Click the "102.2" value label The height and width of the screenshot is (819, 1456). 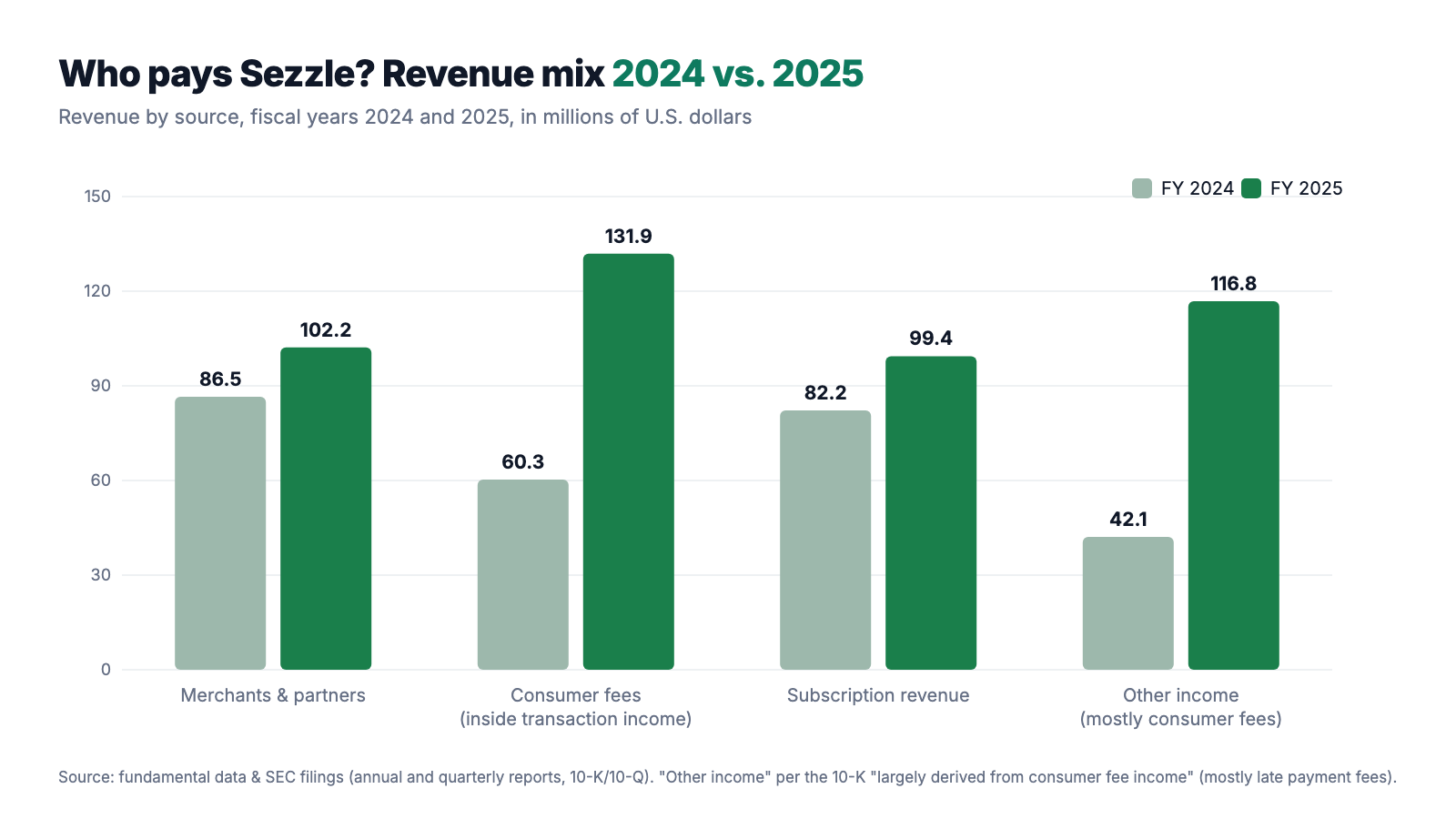coord(326,329)
